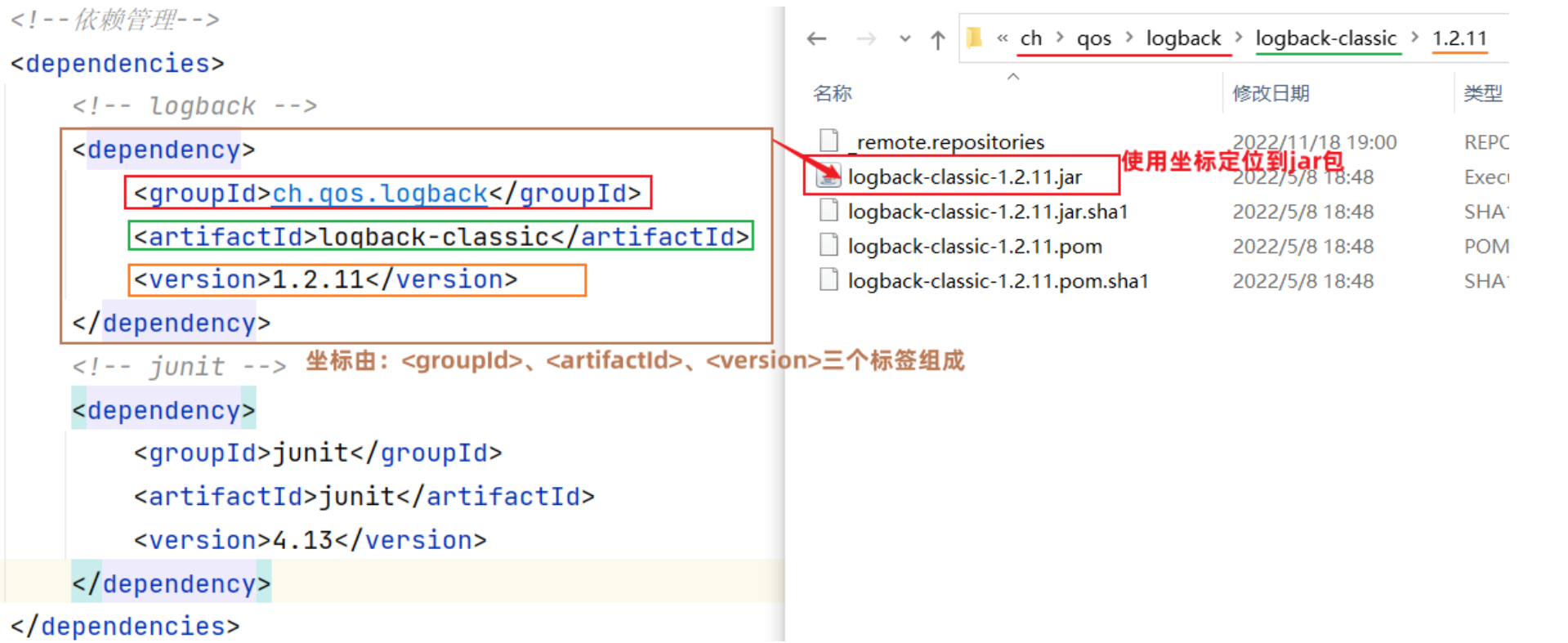Click the 2022/11/18 19:00 date cell
1568x643 pixels.
1314,142
